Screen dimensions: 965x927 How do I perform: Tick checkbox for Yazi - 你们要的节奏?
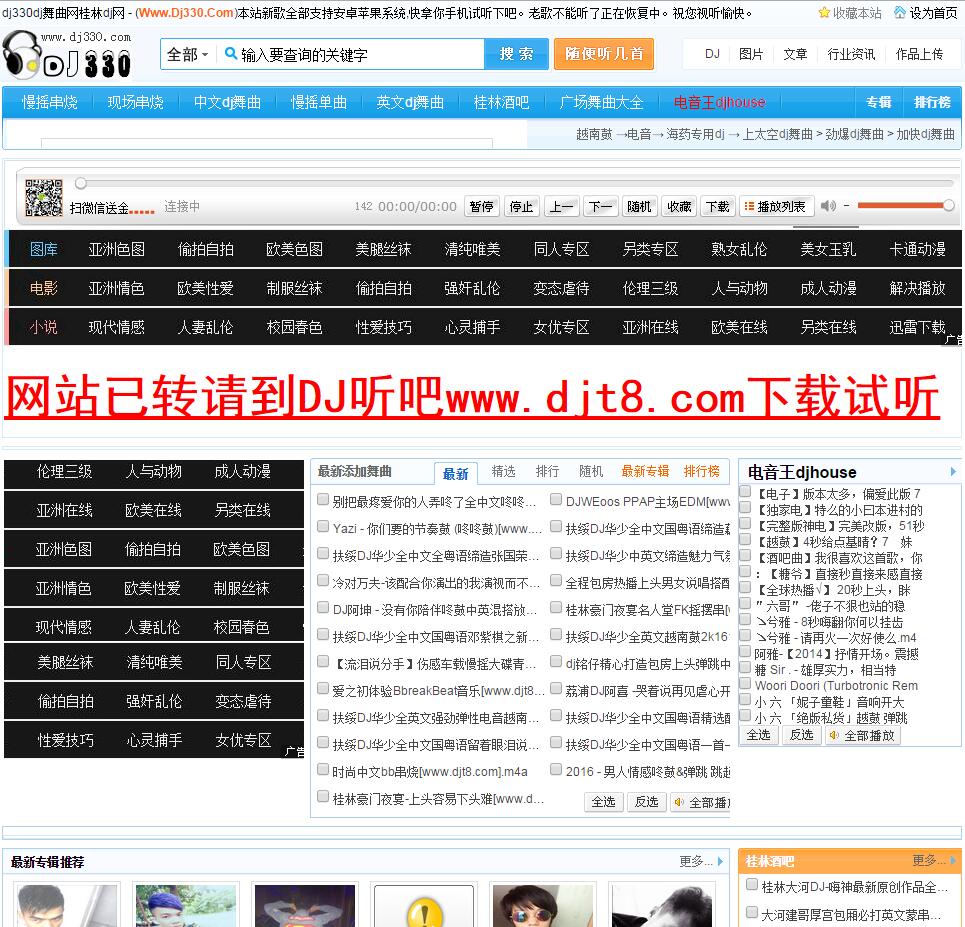coord(322,526)
